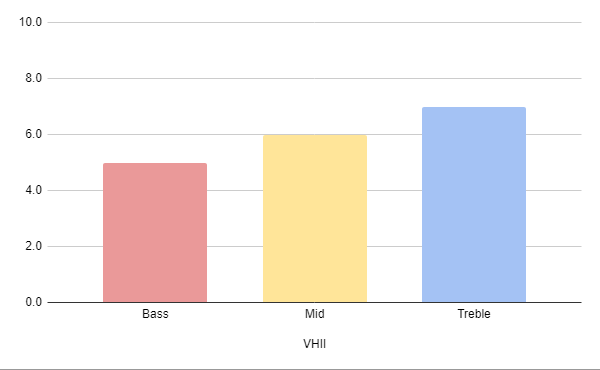Click the 0.0 vertical axis label
Screen dimensions: 600x370
click(x=34, y=302)
